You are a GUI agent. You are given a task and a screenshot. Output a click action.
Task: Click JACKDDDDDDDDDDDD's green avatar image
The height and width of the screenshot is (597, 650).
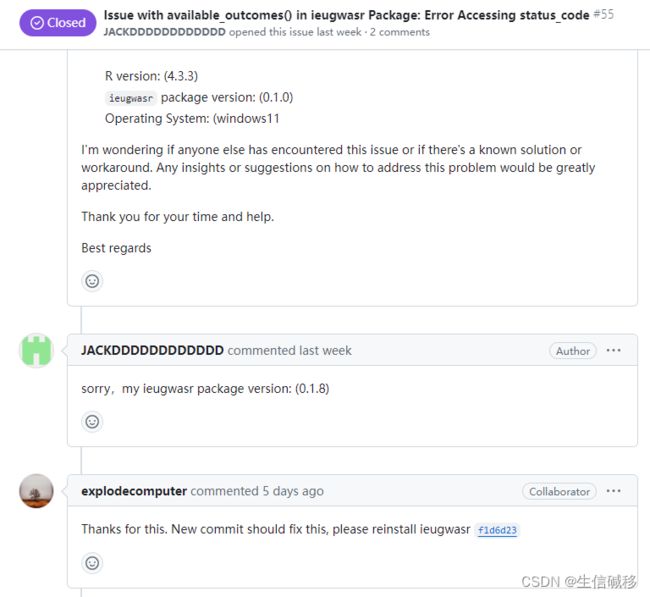coord(36,351)
